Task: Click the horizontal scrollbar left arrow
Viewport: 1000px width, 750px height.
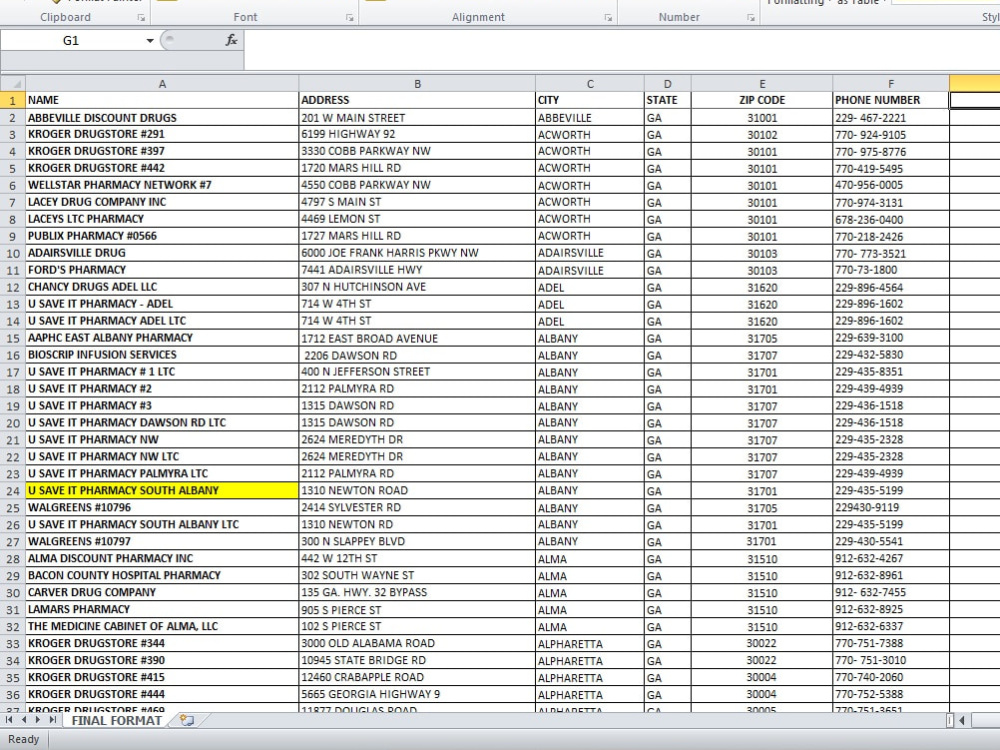Action: [962, 720]
